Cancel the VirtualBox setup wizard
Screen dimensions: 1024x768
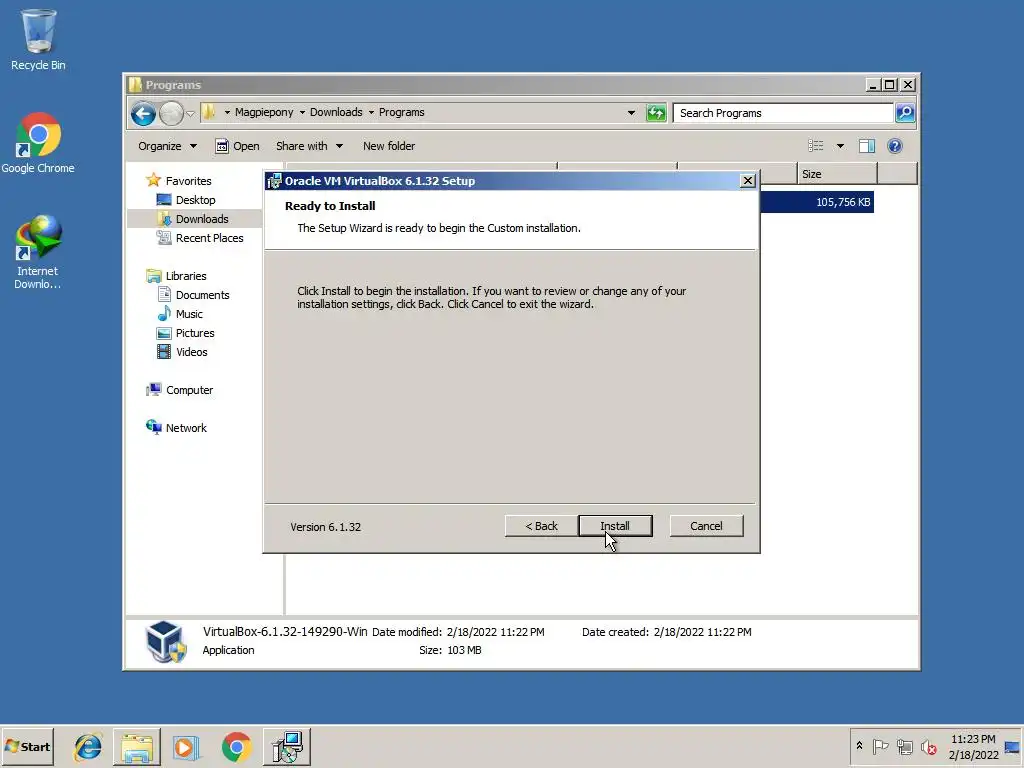click(x=706, y=526)
